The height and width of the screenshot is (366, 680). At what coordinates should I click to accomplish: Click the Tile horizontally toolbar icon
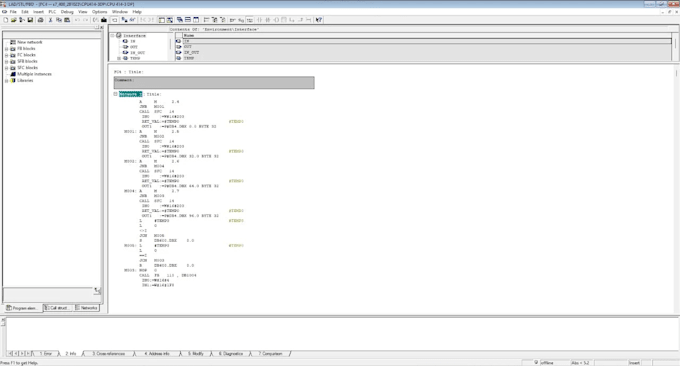pyautogui.click(x=188, y=20)
